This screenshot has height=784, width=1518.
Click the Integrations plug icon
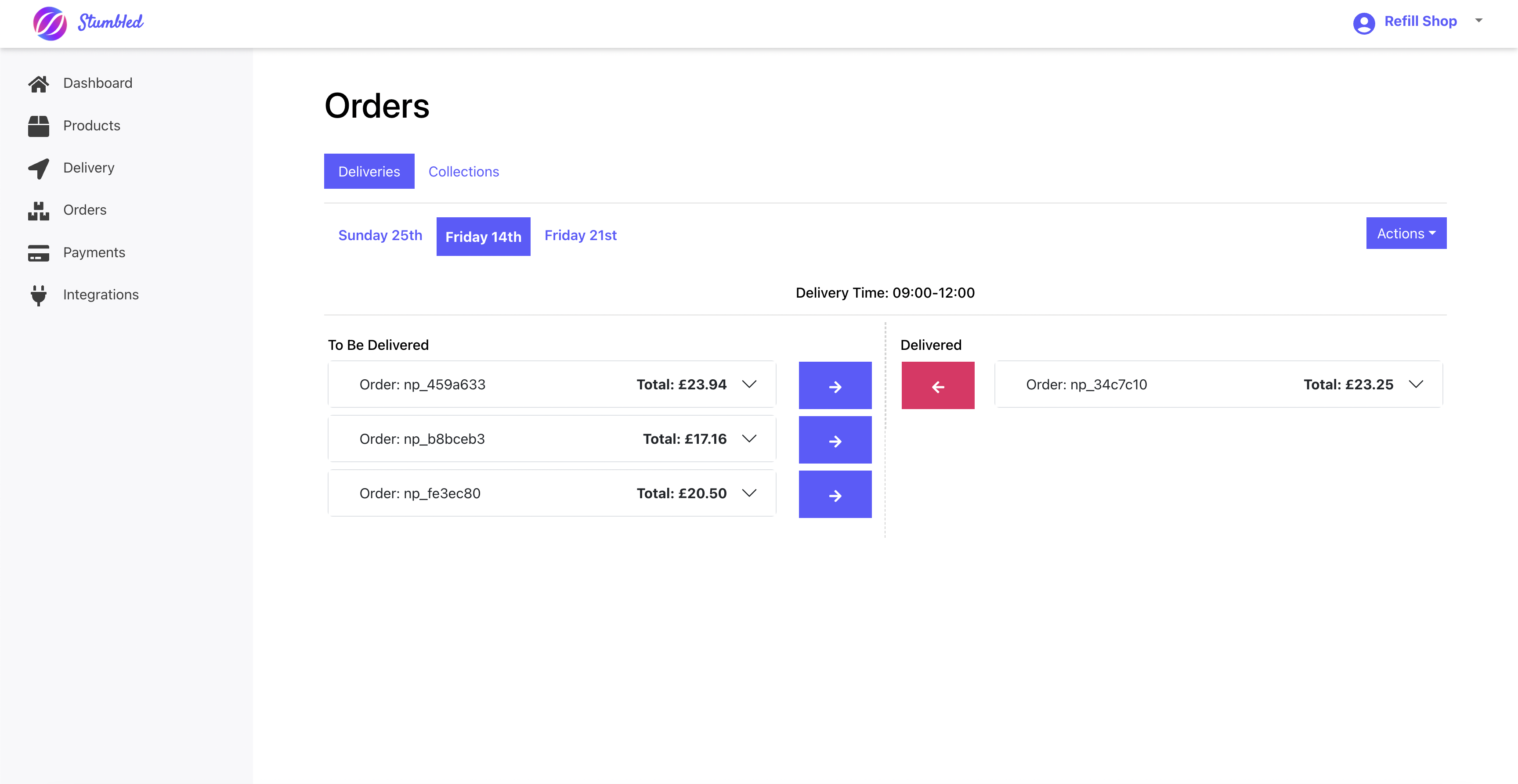[x=38, y=295]
